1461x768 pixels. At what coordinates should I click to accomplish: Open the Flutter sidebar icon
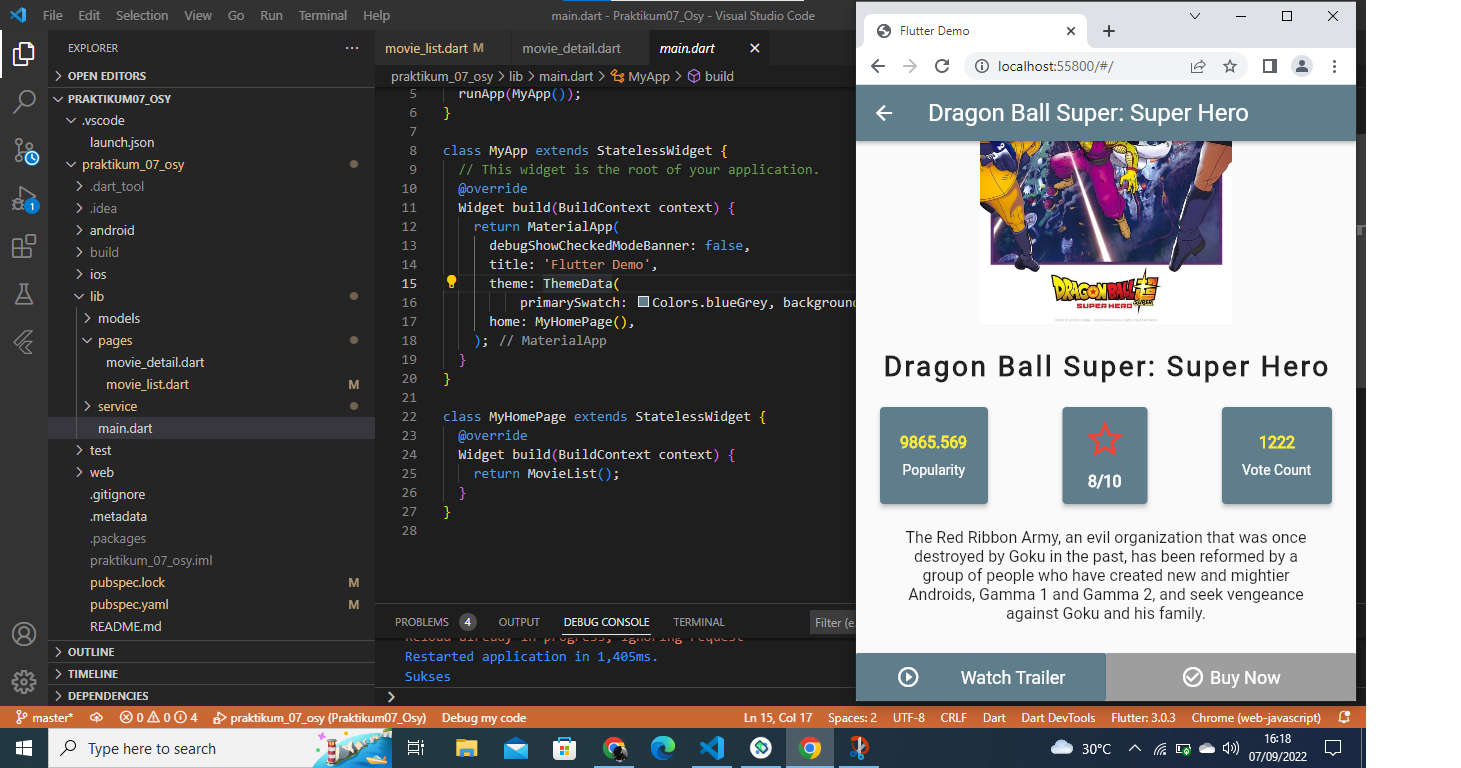(x=24, y=342)
